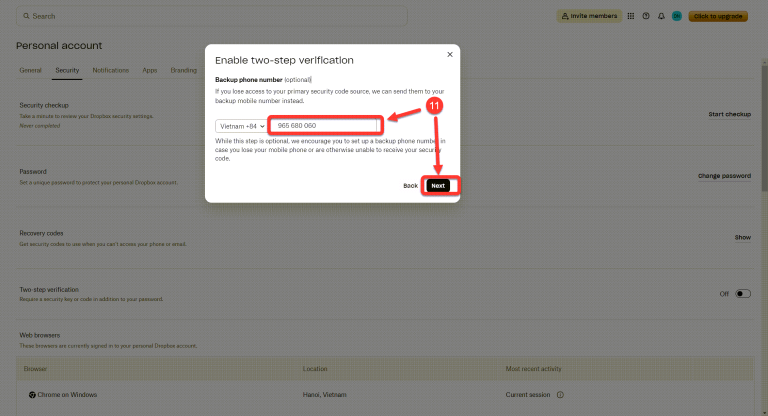Click the search magnifier icon
Viewport: 768px width, 416px height.
point(26,16)
